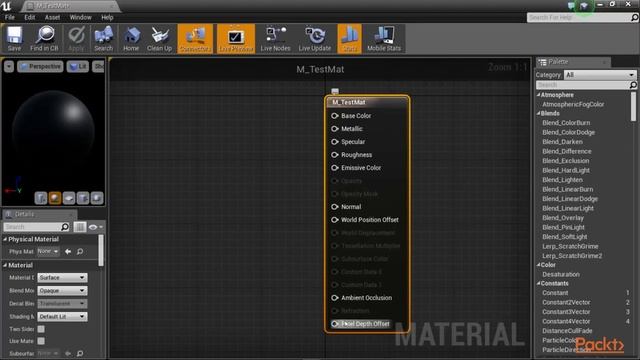Screen dimensions: 640x360
Task: Go Home in the material graph
Action: 131,39
